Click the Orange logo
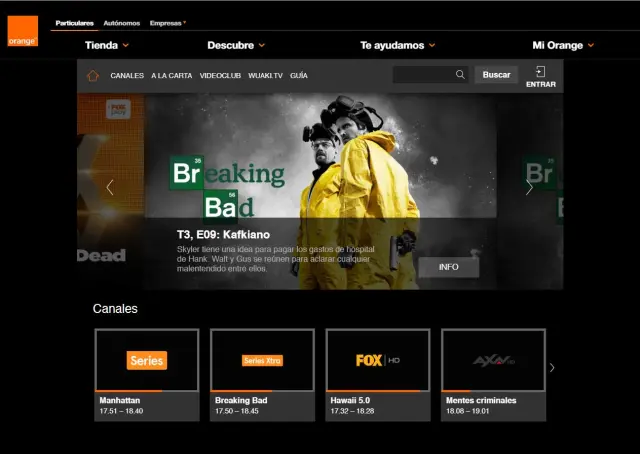Image resolution: width=640 pixels, height=454 pixels. (x=22, y=31)
